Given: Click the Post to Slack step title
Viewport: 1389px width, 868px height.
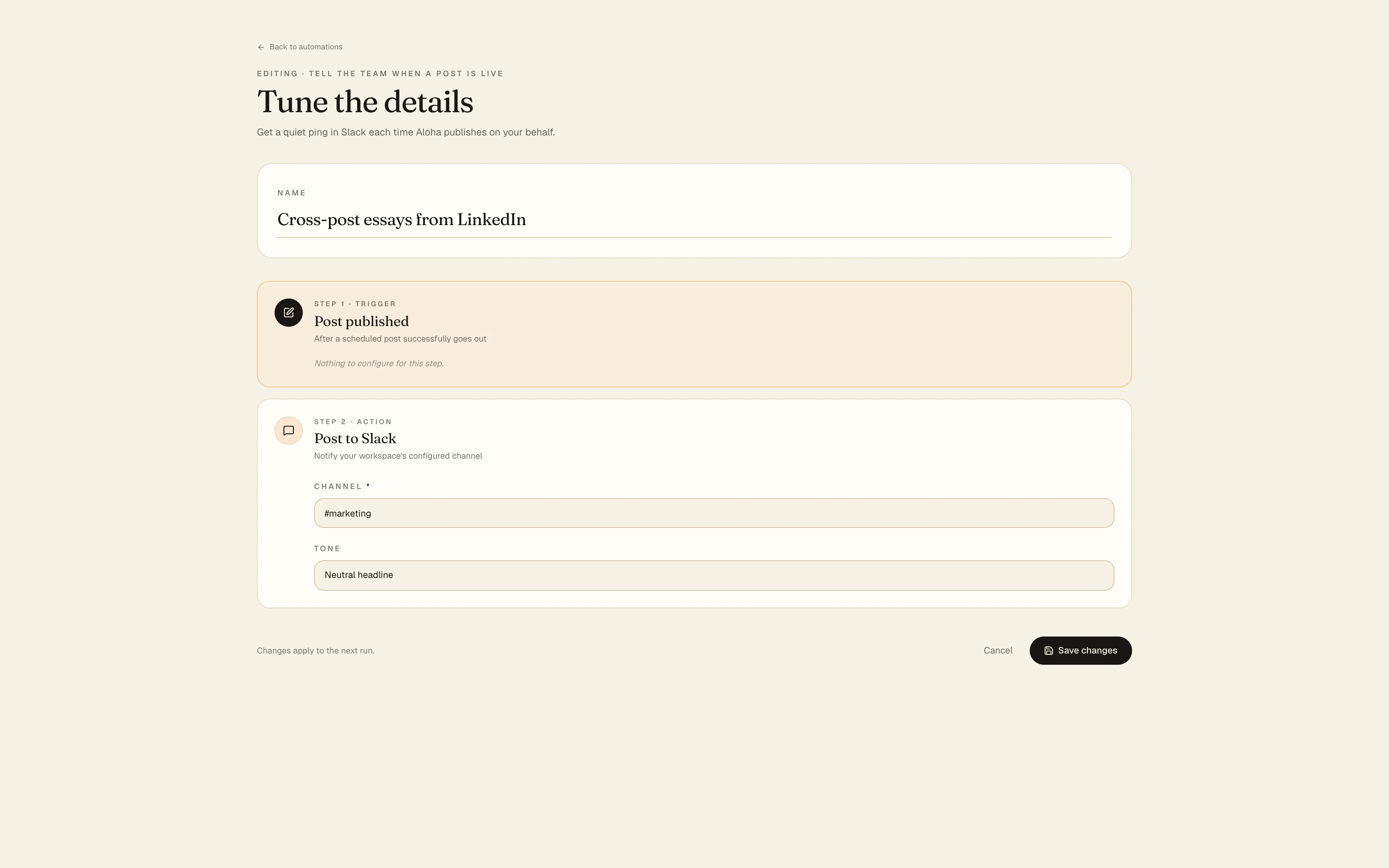Looking at the screenshot, I should click(x=355, y=438).
